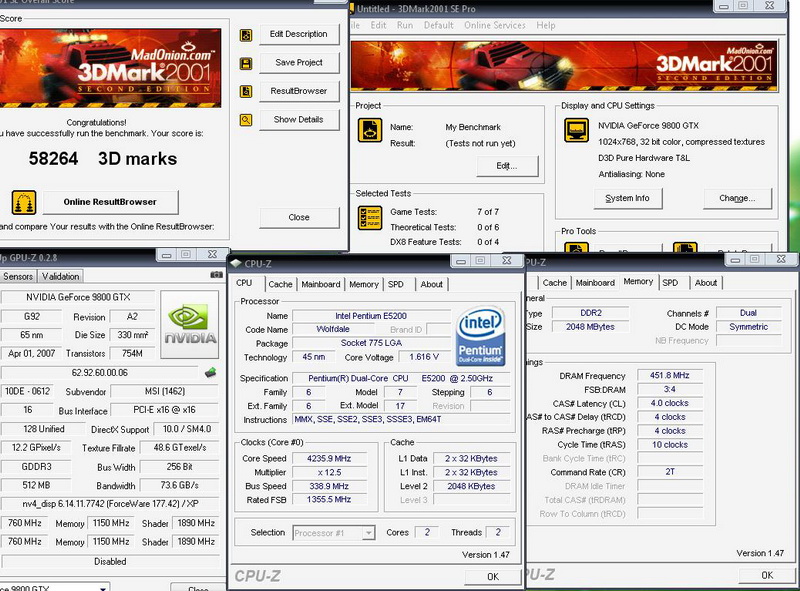Image resolution: width=800 pixels, height=591 pixels.
Task: Open the Help menu in 3DMark2001
Action: click(546, 25)
